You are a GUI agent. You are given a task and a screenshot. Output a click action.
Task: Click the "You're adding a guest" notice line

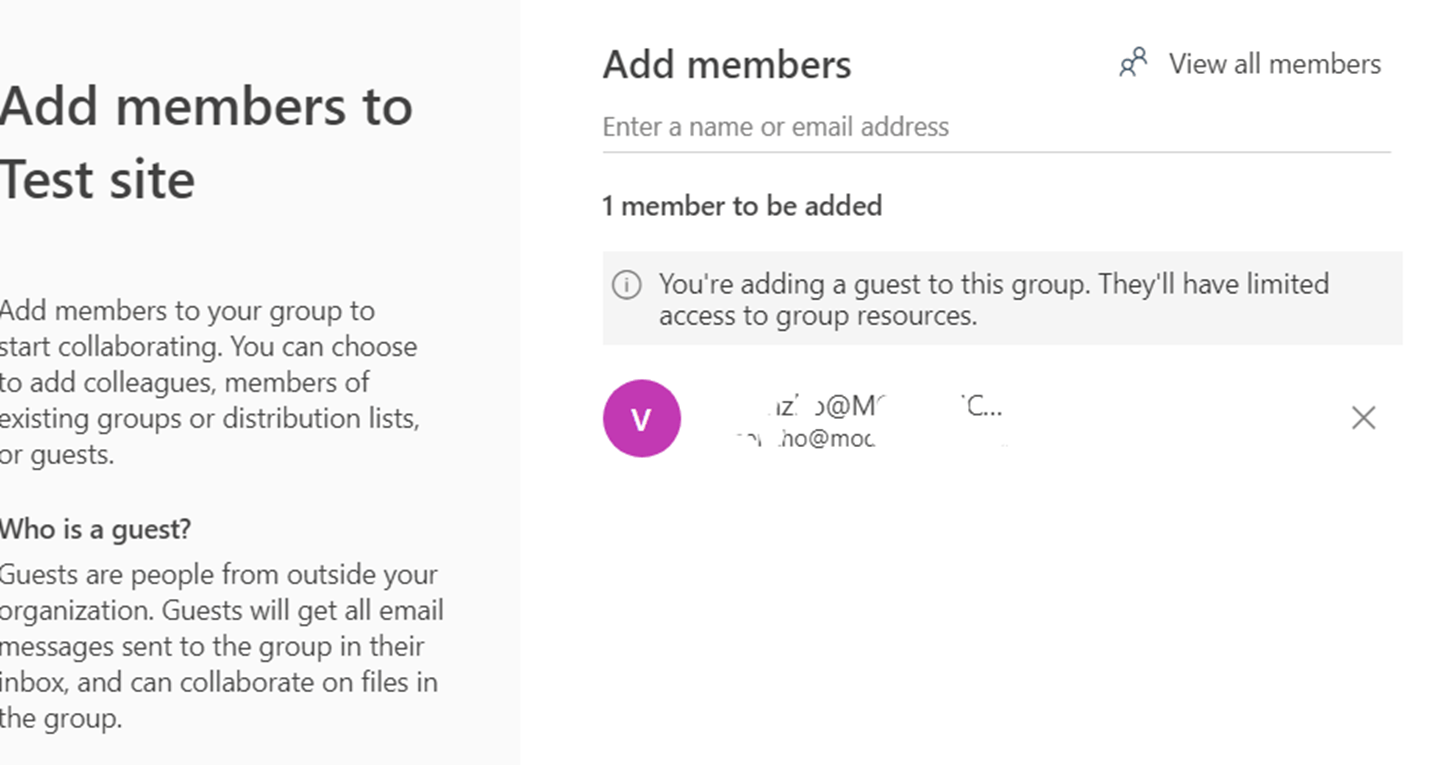pyautogui.click(x=993, y=284)
